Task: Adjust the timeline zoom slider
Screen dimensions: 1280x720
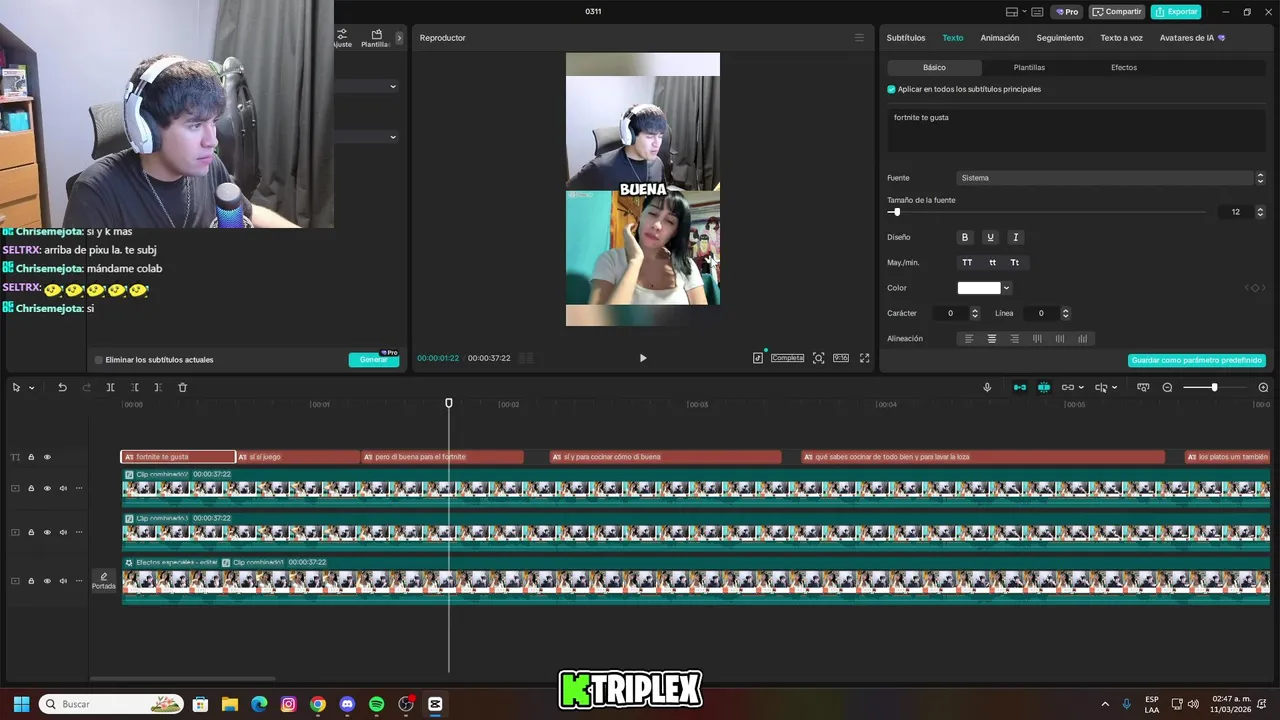Action: coord(1214,387)
